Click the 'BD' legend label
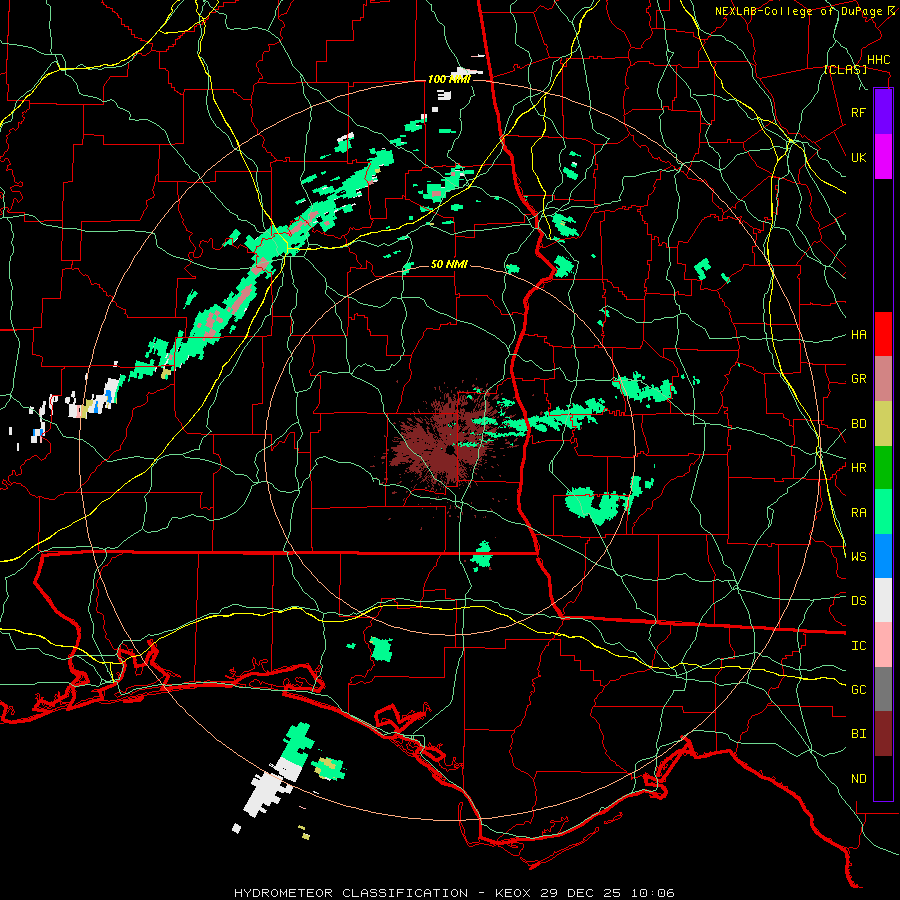 click(859, 424)
